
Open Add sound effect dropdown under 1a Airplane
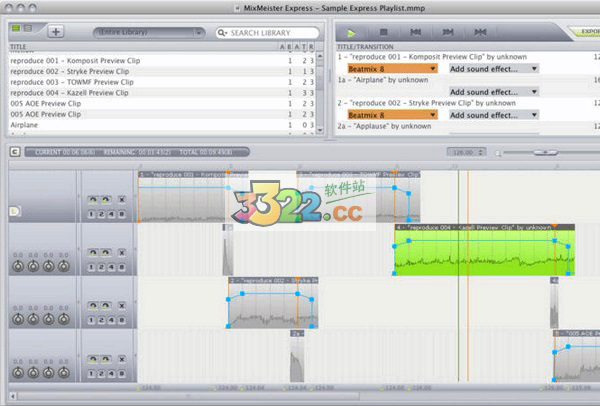point(494,92)
